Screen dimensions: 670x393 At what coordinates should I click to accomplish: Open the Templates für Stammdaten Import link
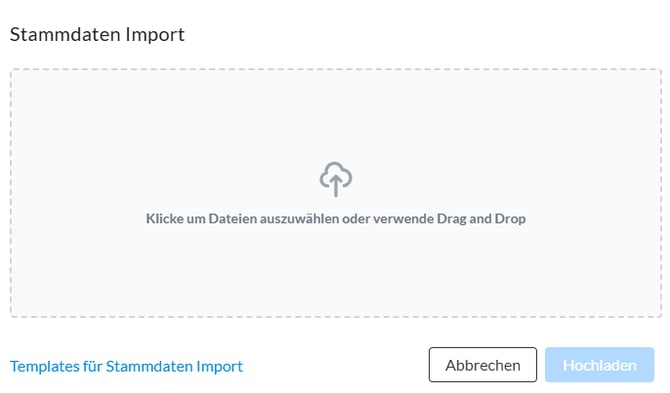126,366
